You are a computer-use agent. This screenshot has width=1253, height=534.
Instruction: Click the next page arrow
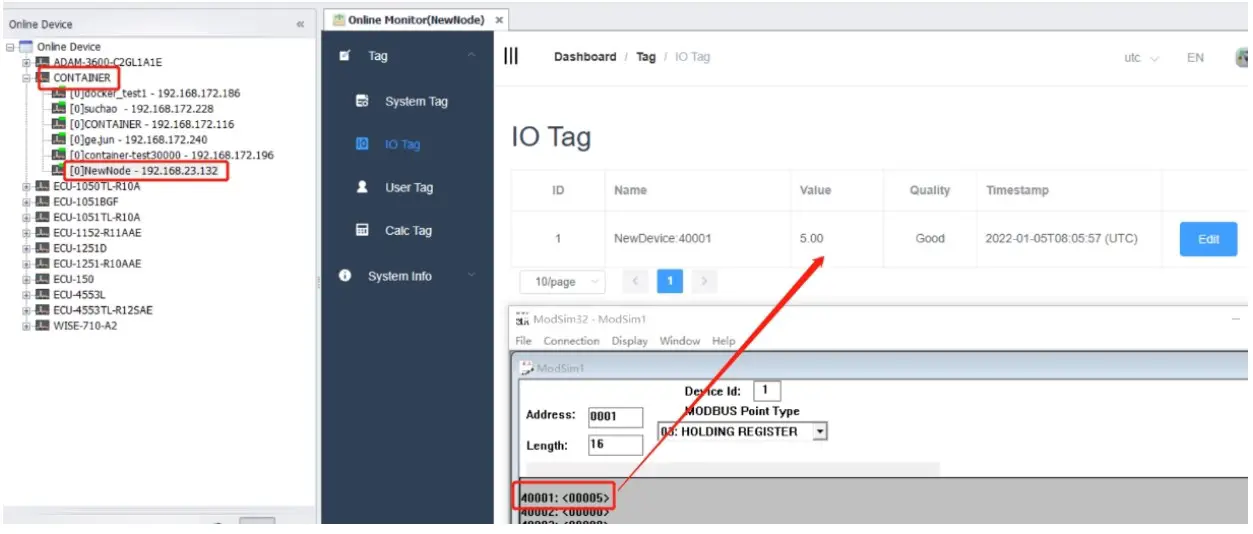pyautogui.click(x=704, y=282)
